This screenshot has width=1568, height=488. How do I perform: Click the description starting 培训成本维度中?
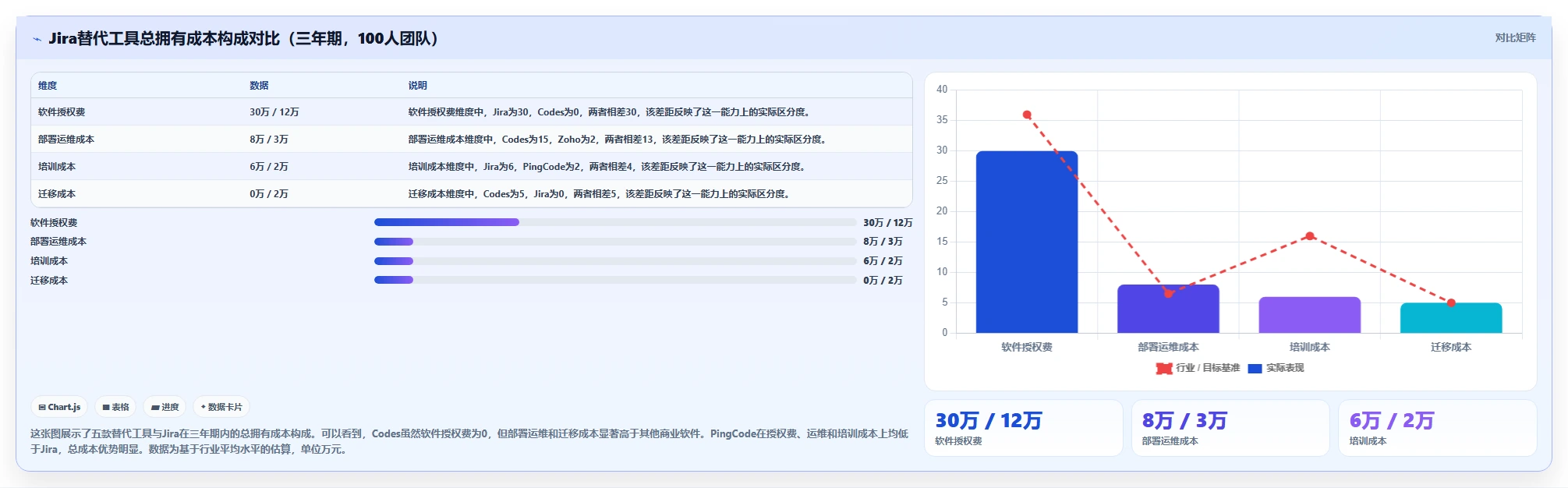[x=609, y=167]
